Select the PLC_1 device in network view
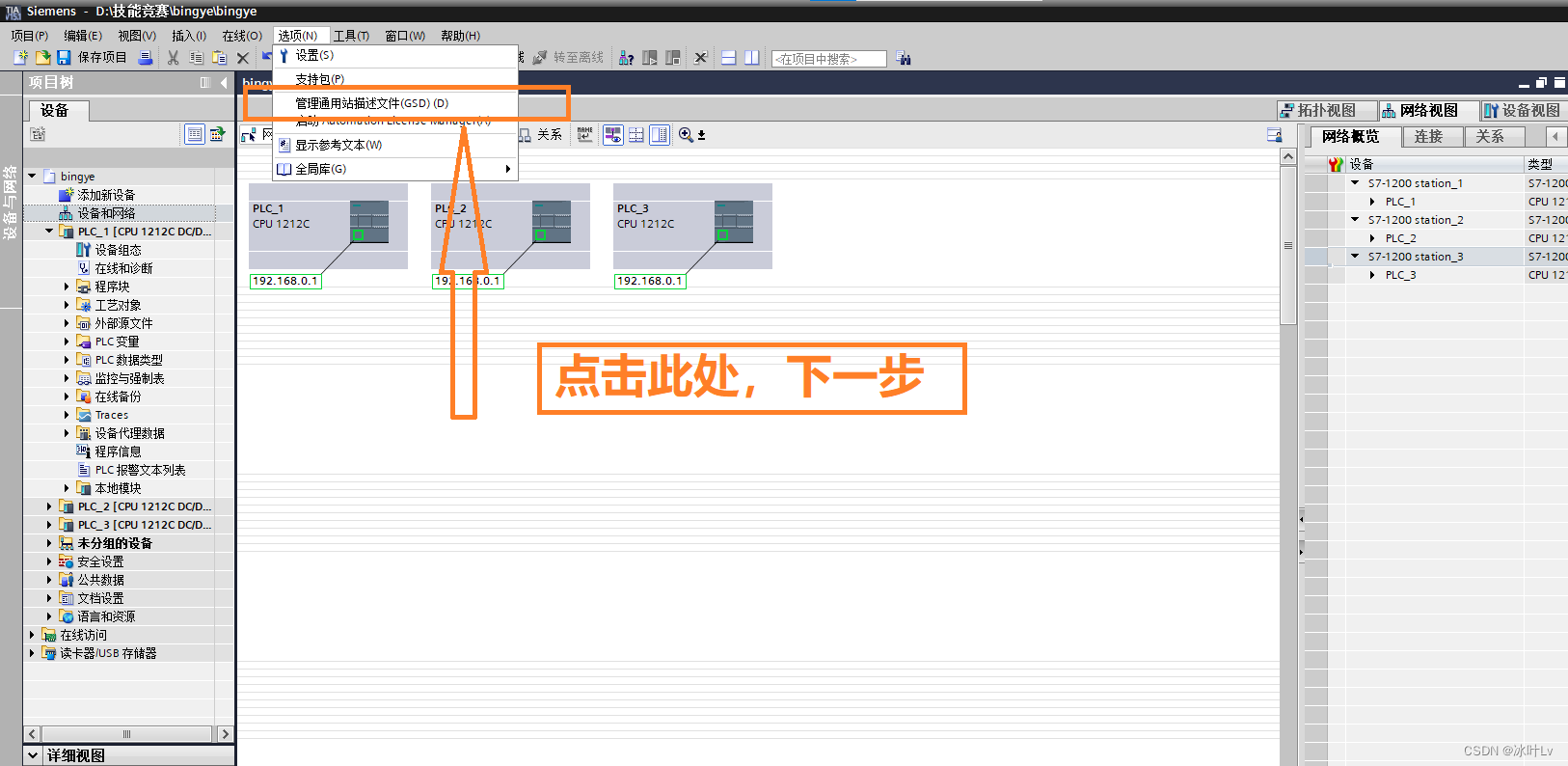This screenshot has width=1568, height=766. pyautogui.click(x=328, y=226)
